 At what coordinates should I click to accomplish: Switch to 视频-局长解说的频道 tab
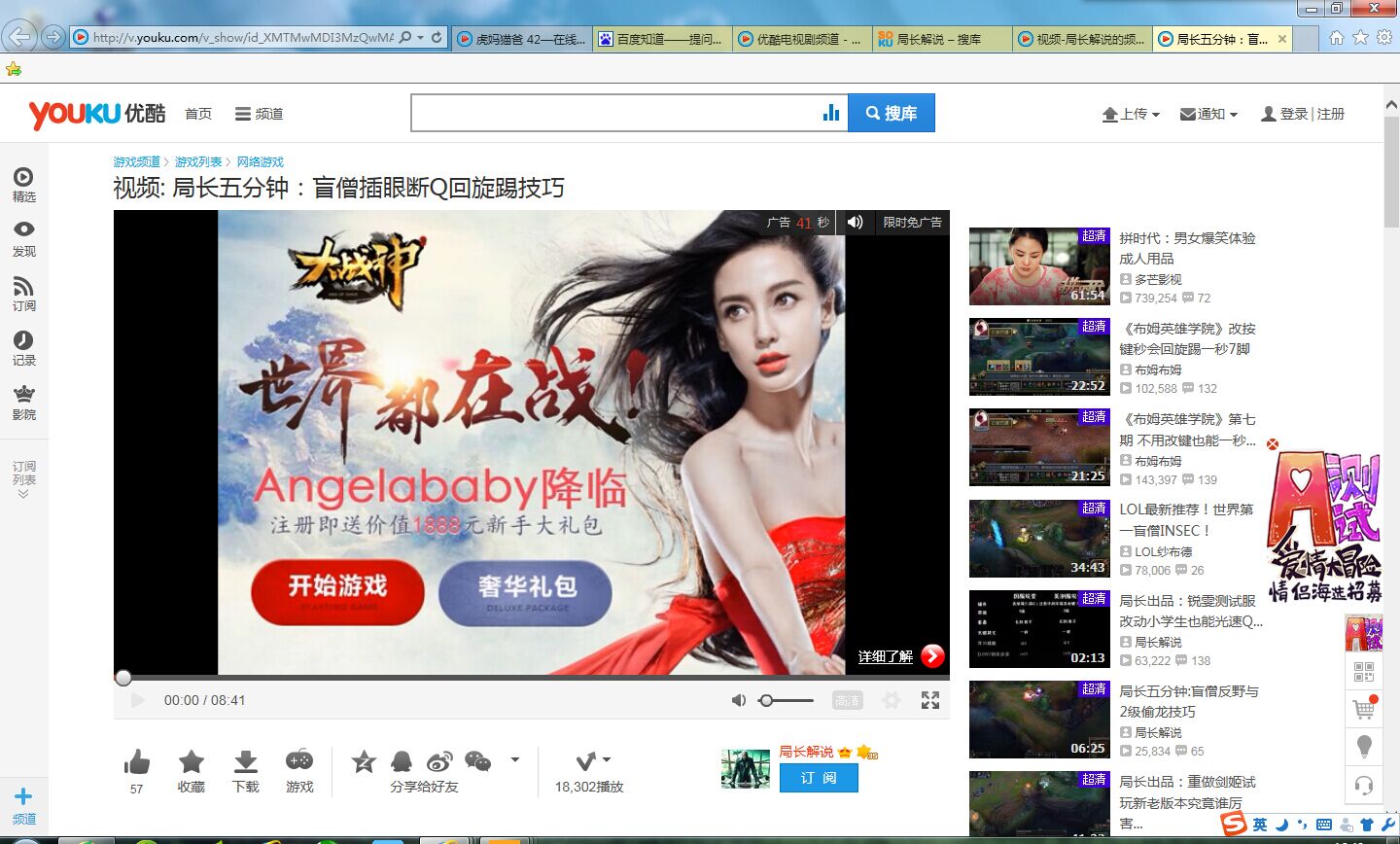click(x=1080, y=39)
